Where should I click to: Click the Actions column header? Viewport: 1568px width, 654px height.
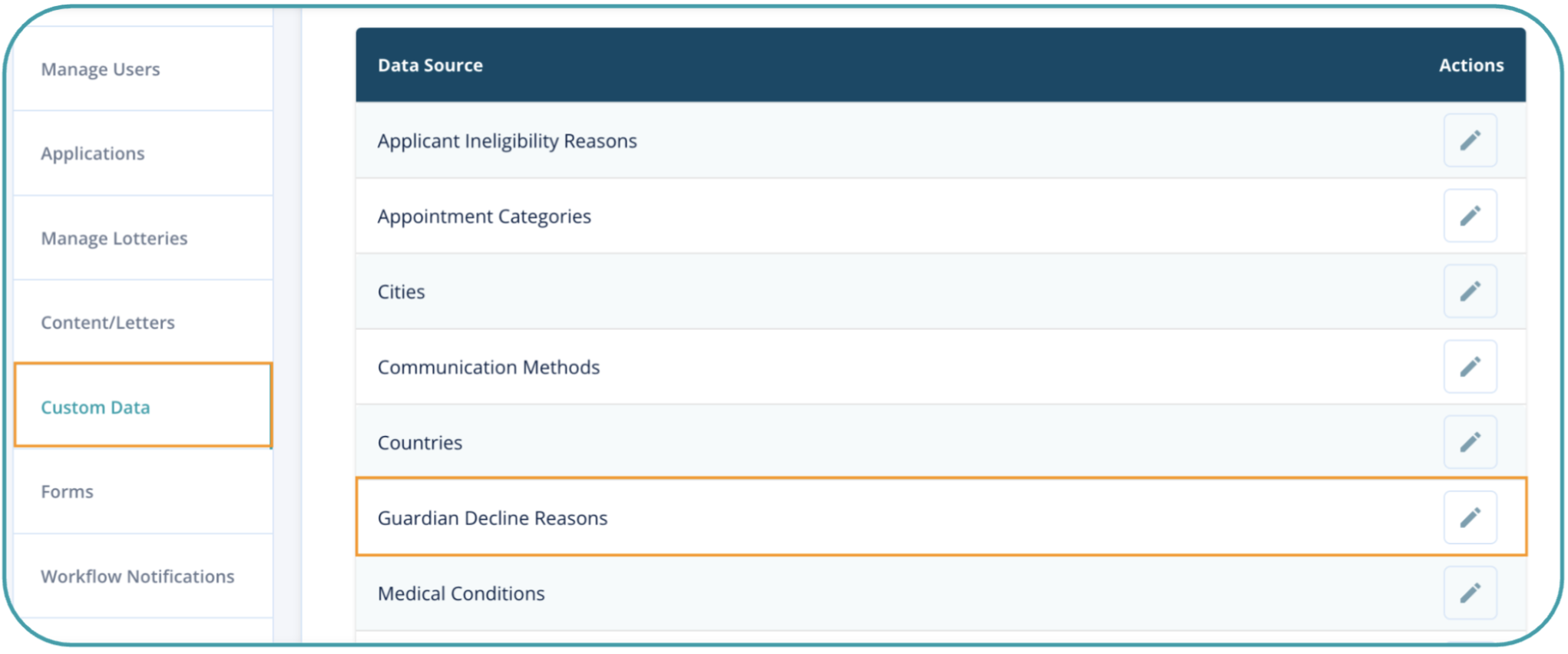coord(1470,65)
